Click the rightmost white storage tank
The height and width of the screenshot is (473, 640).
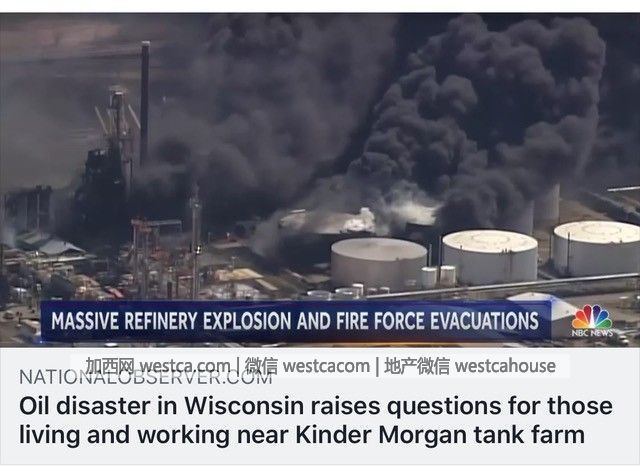click(x=597, y=247)
